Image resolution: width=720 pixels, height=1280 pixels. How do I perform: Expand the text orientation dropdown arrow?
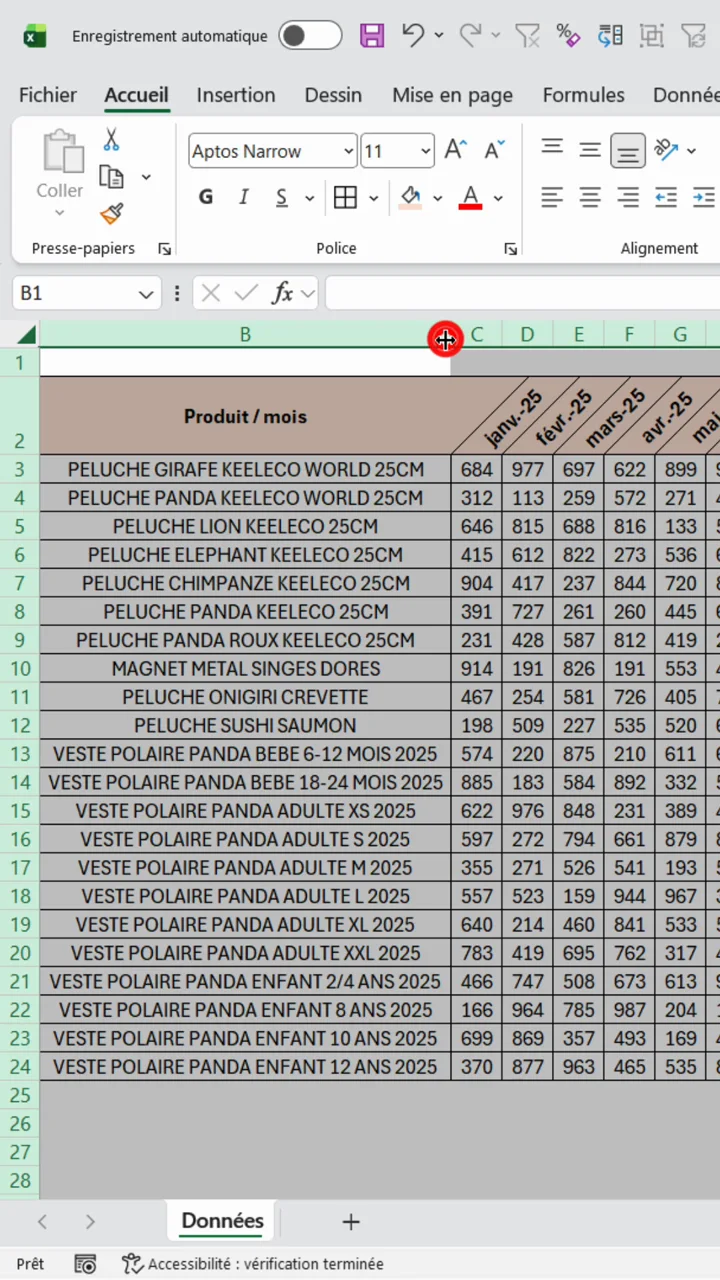point(691,151)
